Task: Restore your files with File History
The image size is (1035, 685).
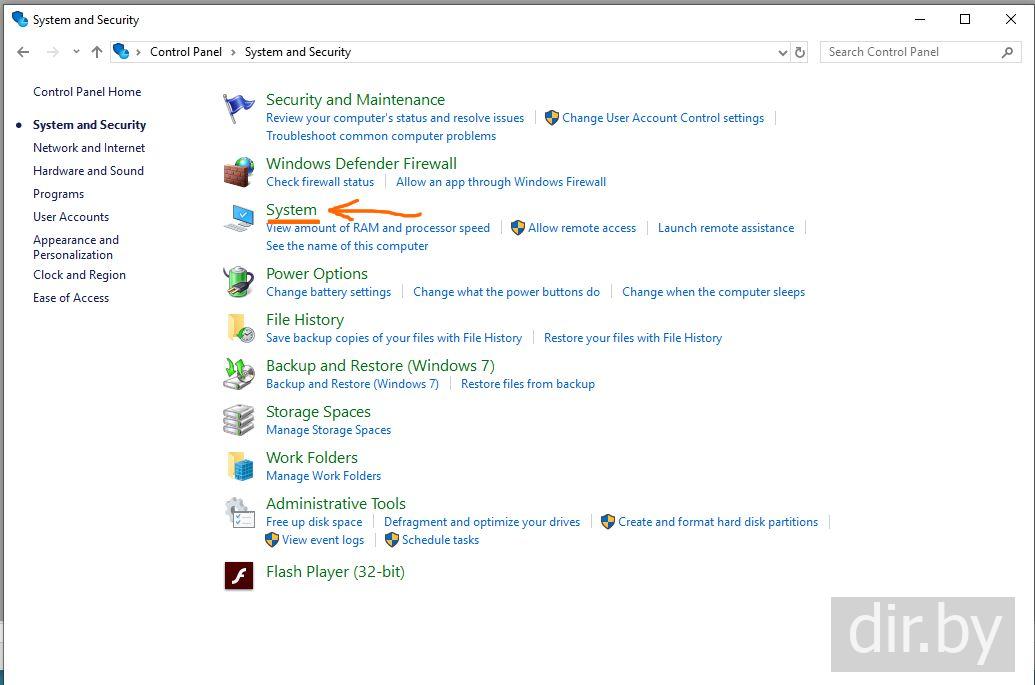Action: pyautogui.click(x=633, y=338)
